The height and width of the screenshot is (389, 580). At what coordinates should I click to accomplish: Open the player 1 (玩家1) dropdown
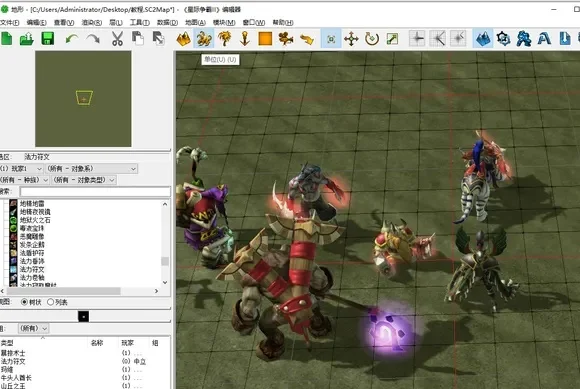tap(21, 169)
